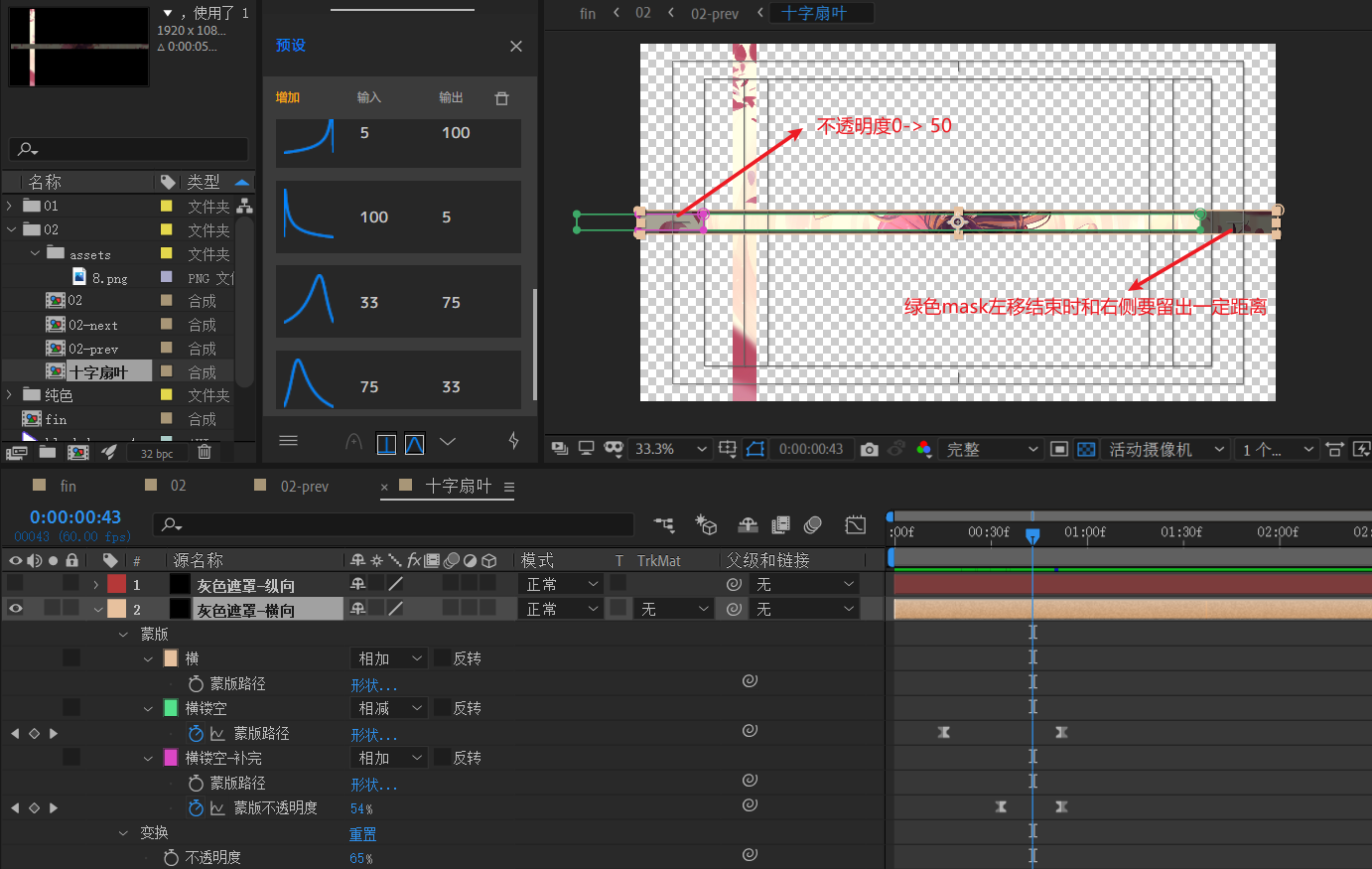Click the snapshot camera icon in viewer
This screenshot has height=869, width=1372.
pos(870,449)
